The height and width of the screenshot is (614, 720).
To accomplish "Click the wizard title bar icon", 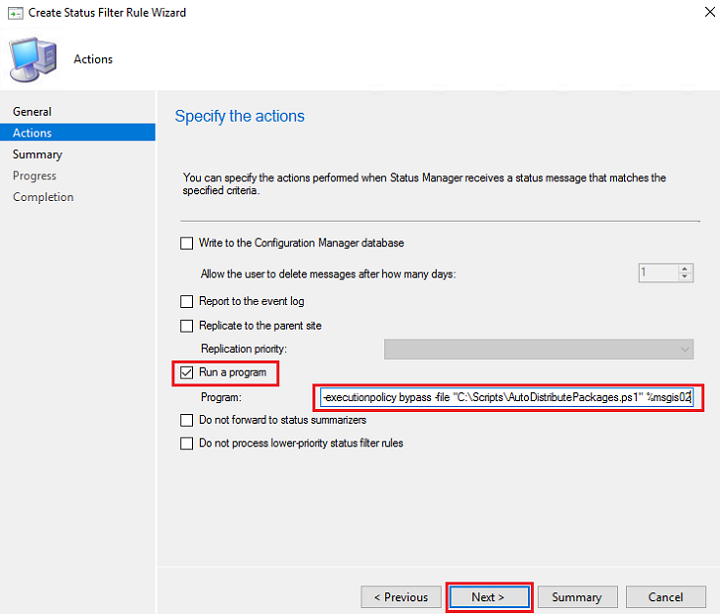I will tap(13, 13).
